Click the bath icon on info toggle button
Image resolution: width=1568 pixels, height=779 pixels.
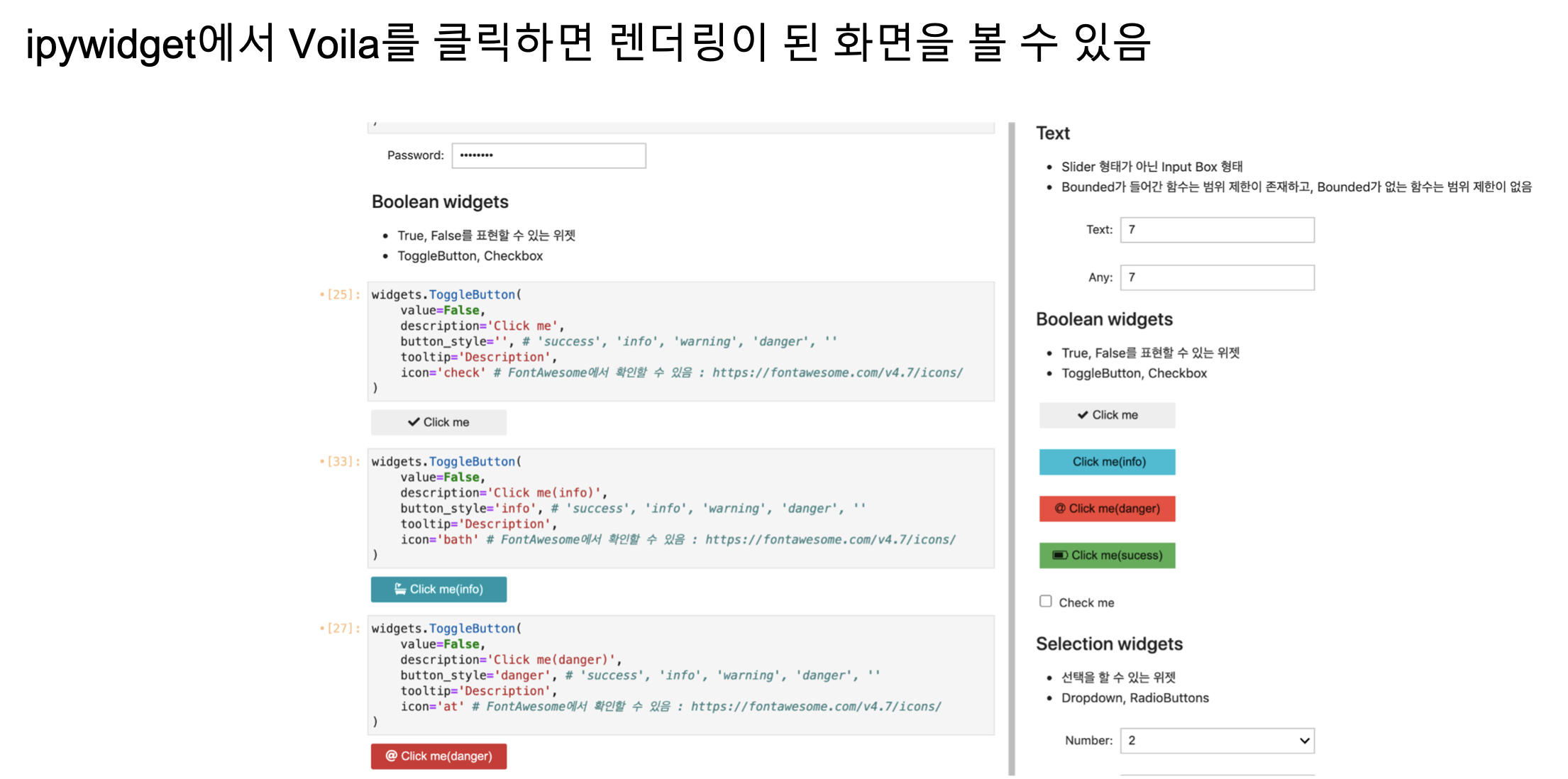pos(400,589)
